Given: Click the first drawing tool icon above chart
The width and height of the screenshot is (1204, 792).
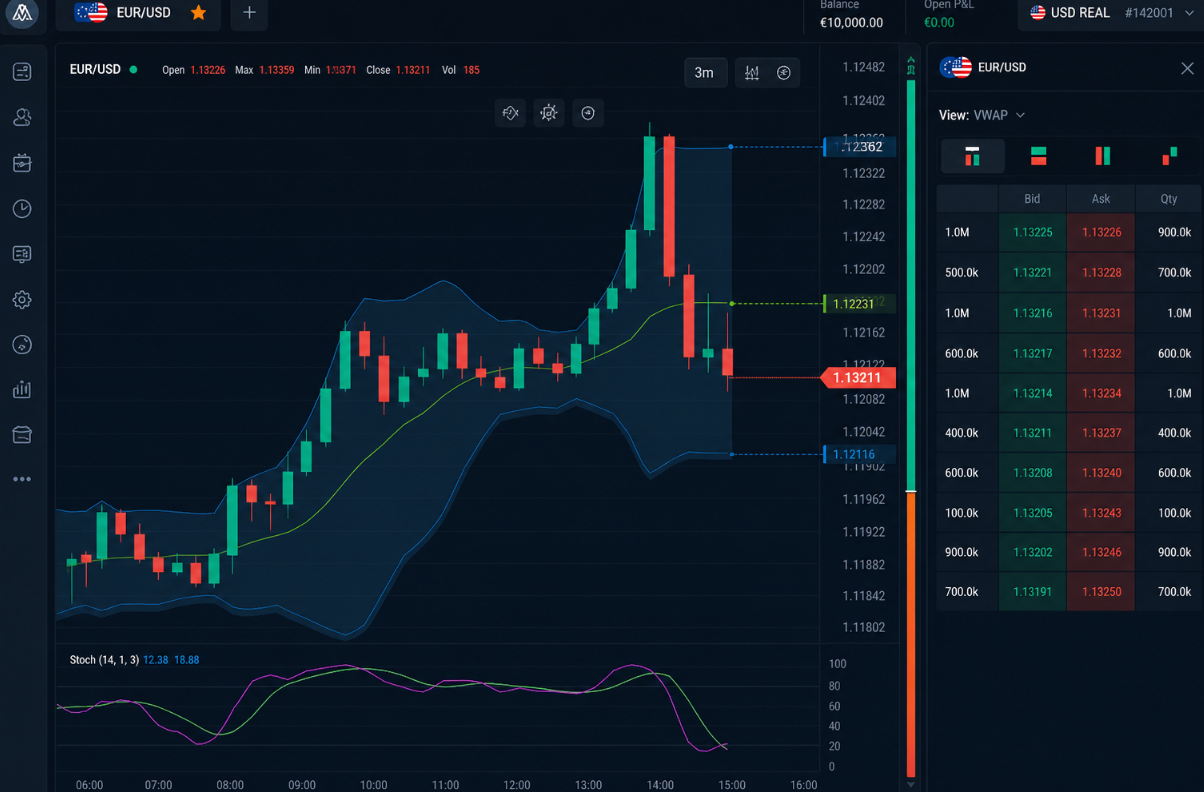Looking at the screenshot, I should coord(511,113).
